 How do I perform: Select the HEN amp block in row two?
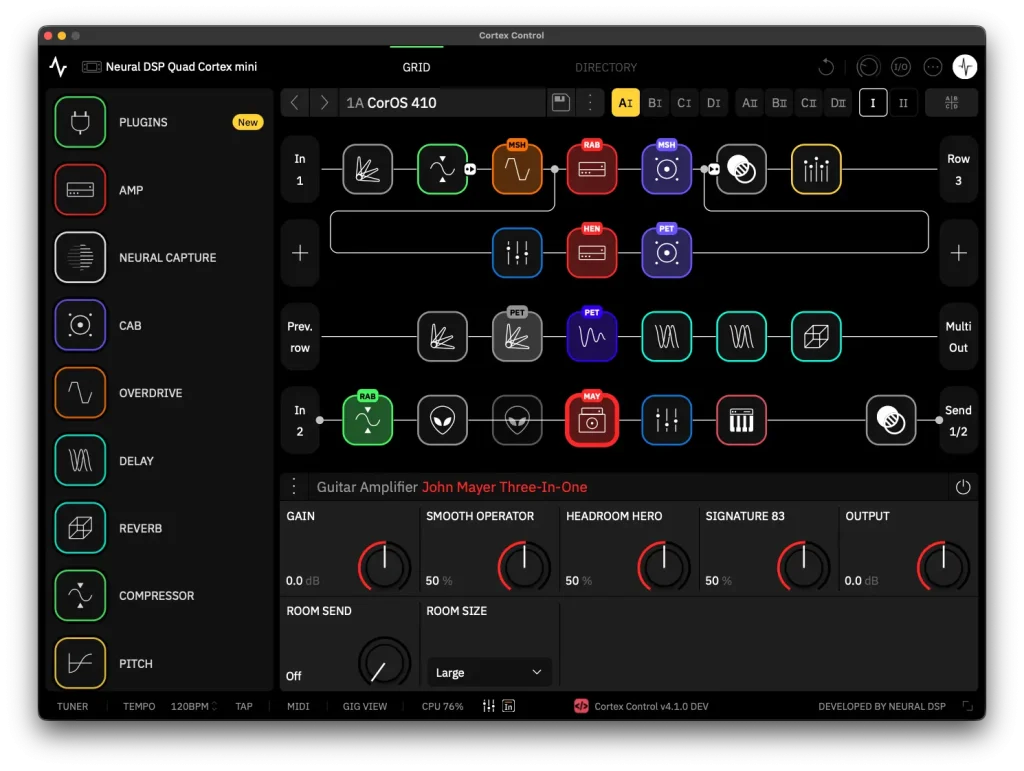tap(592, 253)
